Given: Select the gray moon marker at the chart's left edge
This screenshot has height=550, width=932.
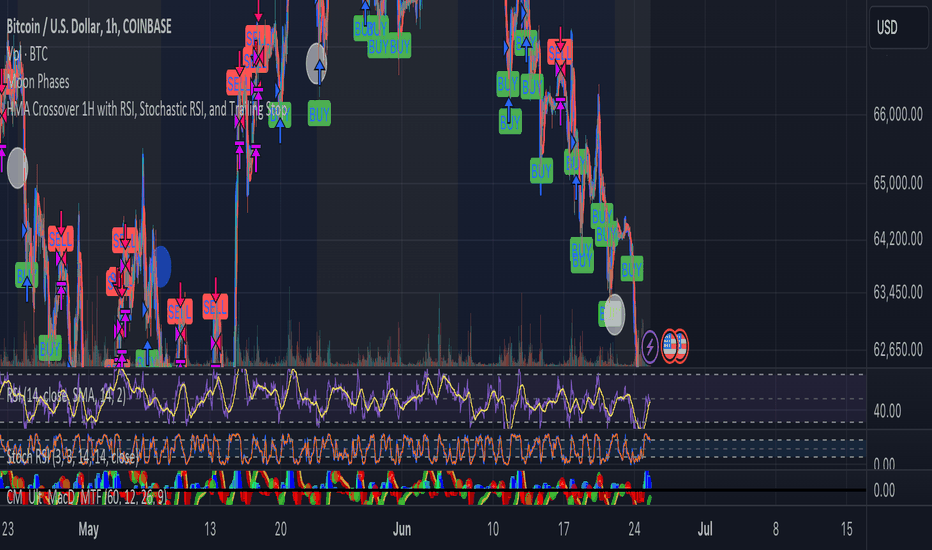Looking at the screenshot, I should pyautogui.click(x=17, y=168).
